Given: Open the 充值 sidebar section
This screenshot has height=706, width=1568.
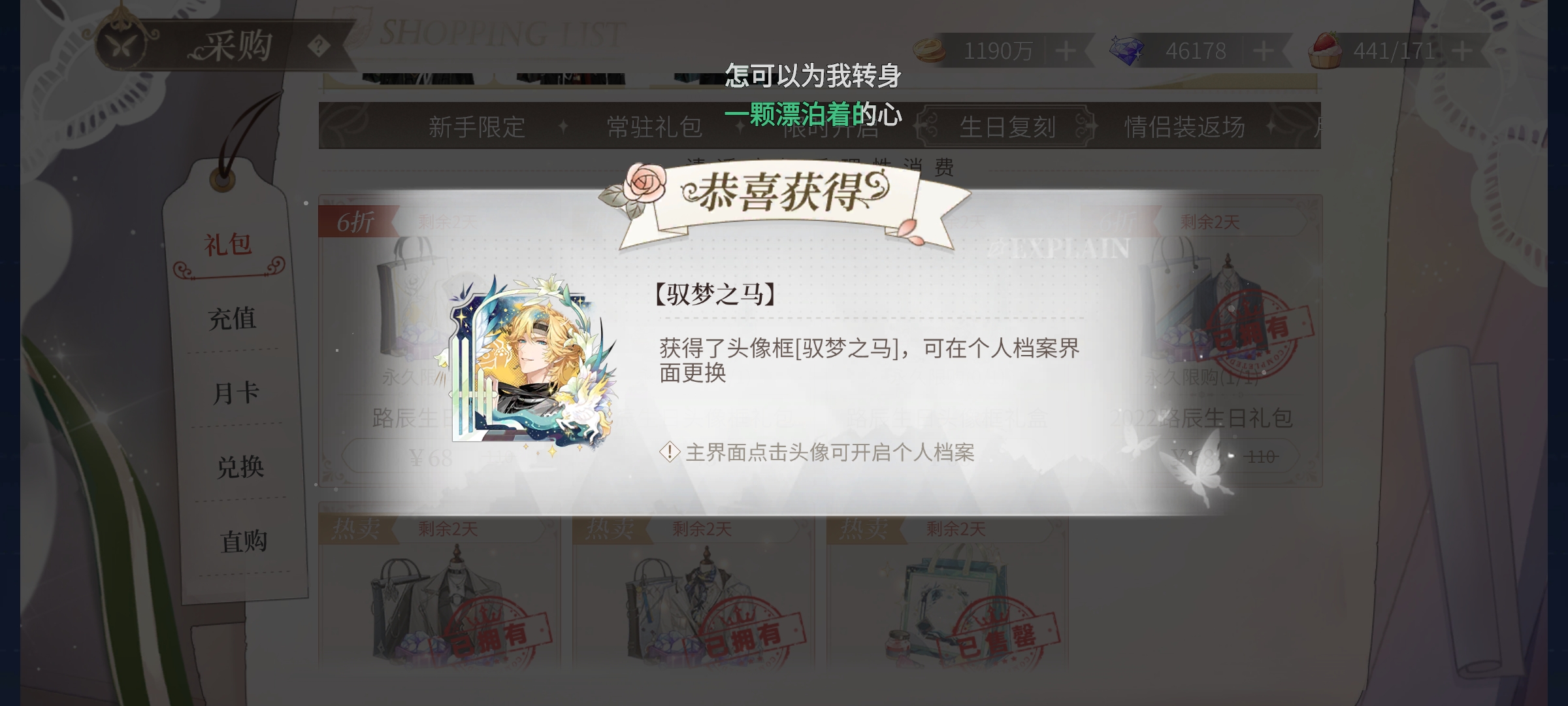Looking at the screenshot, I should pyautogui.click(x=231, y=319).
